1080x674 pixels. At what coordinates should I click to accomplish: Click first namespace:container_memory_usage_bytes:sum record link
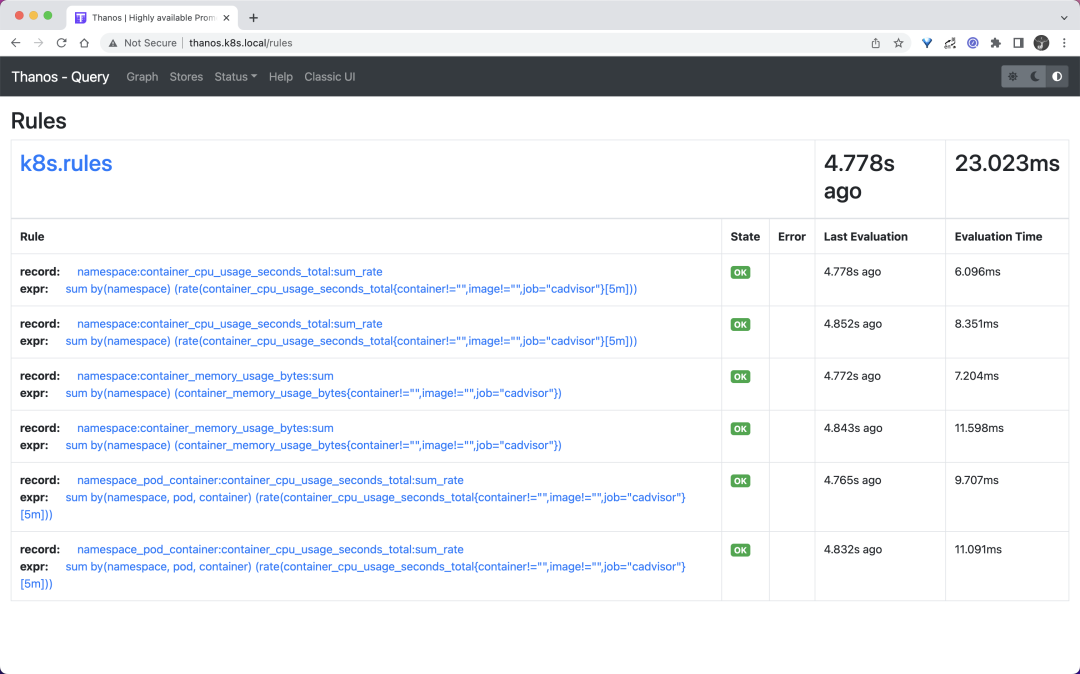click(205, 376)
